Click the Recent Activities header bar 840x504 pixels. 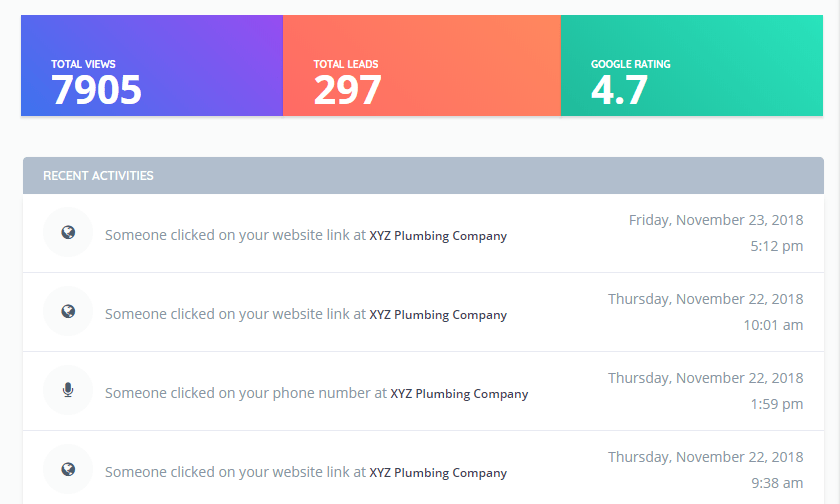pyautogui.click(x=423, y=176)
